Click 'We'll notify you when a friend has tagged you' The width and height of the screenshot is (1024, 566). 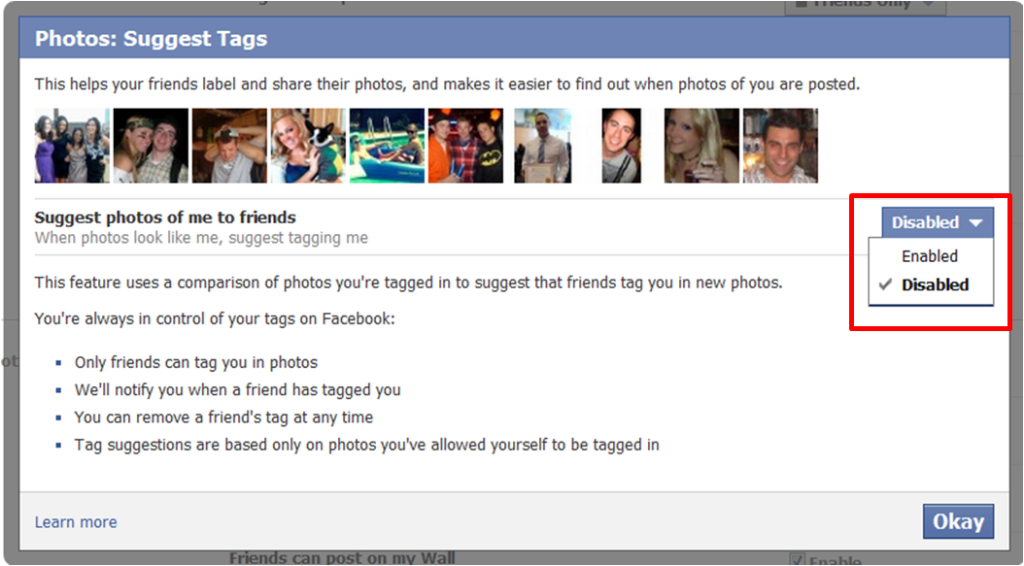(x=238, y=390)
